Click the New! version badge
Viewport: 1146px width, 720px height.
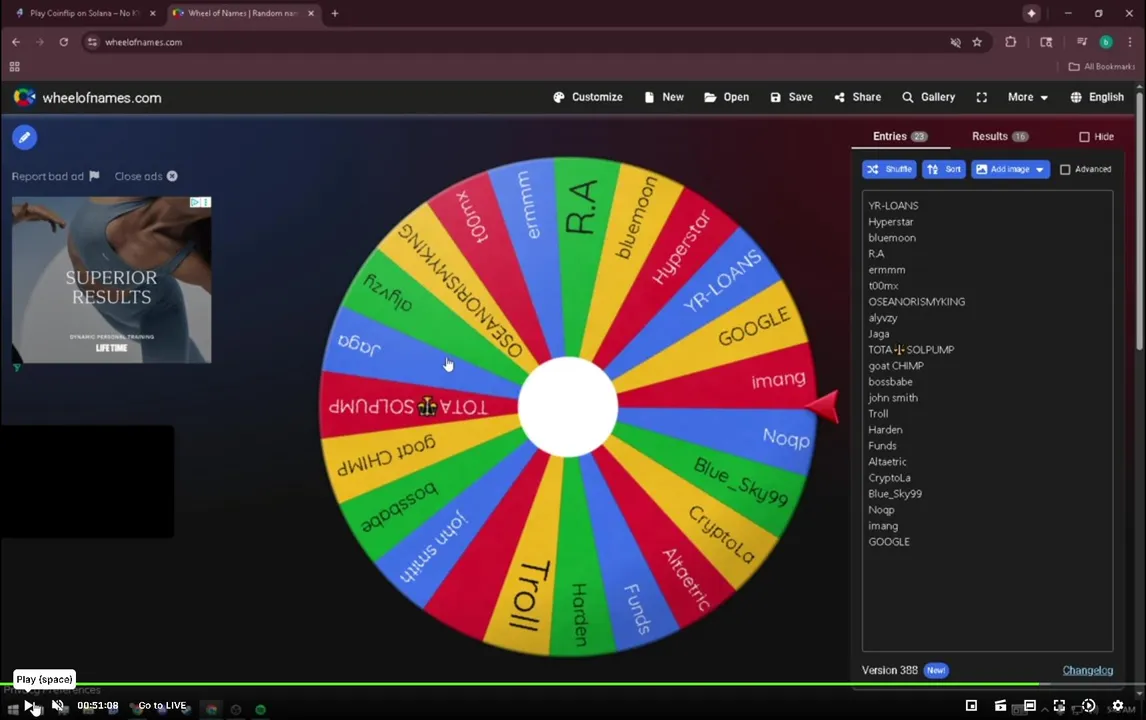click(x=936, y=670)
